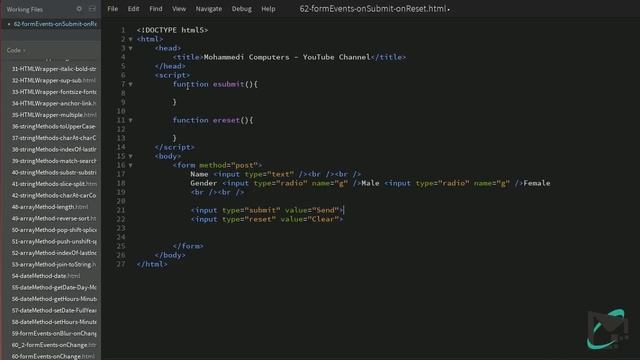Screen dimensions: 640x360
Task: Open the Working Files gear settings
Action: (x=79, y=9)
